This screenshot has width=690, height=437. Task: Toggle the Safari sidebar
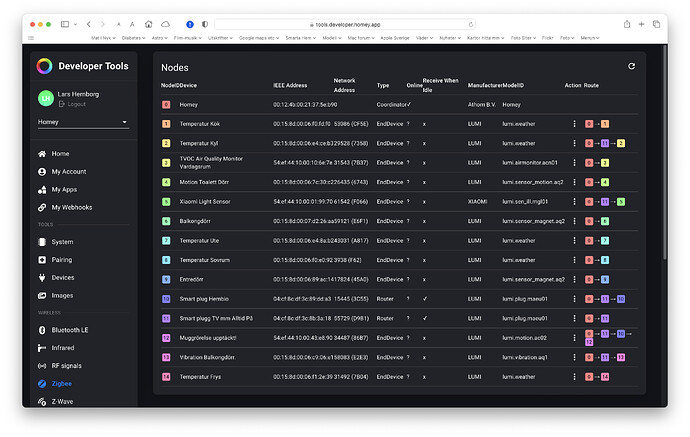(x=65, y=24)
